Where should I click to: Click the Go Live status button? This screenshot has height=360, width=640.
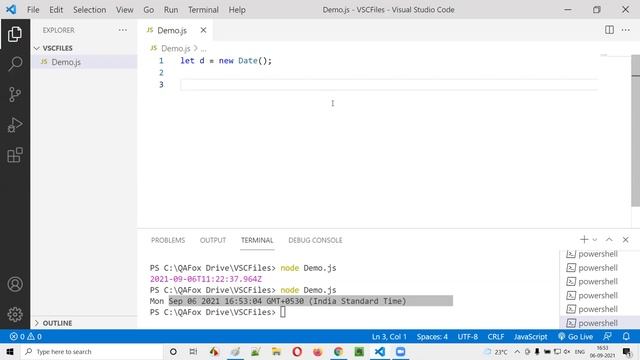[x=576, y=337]
